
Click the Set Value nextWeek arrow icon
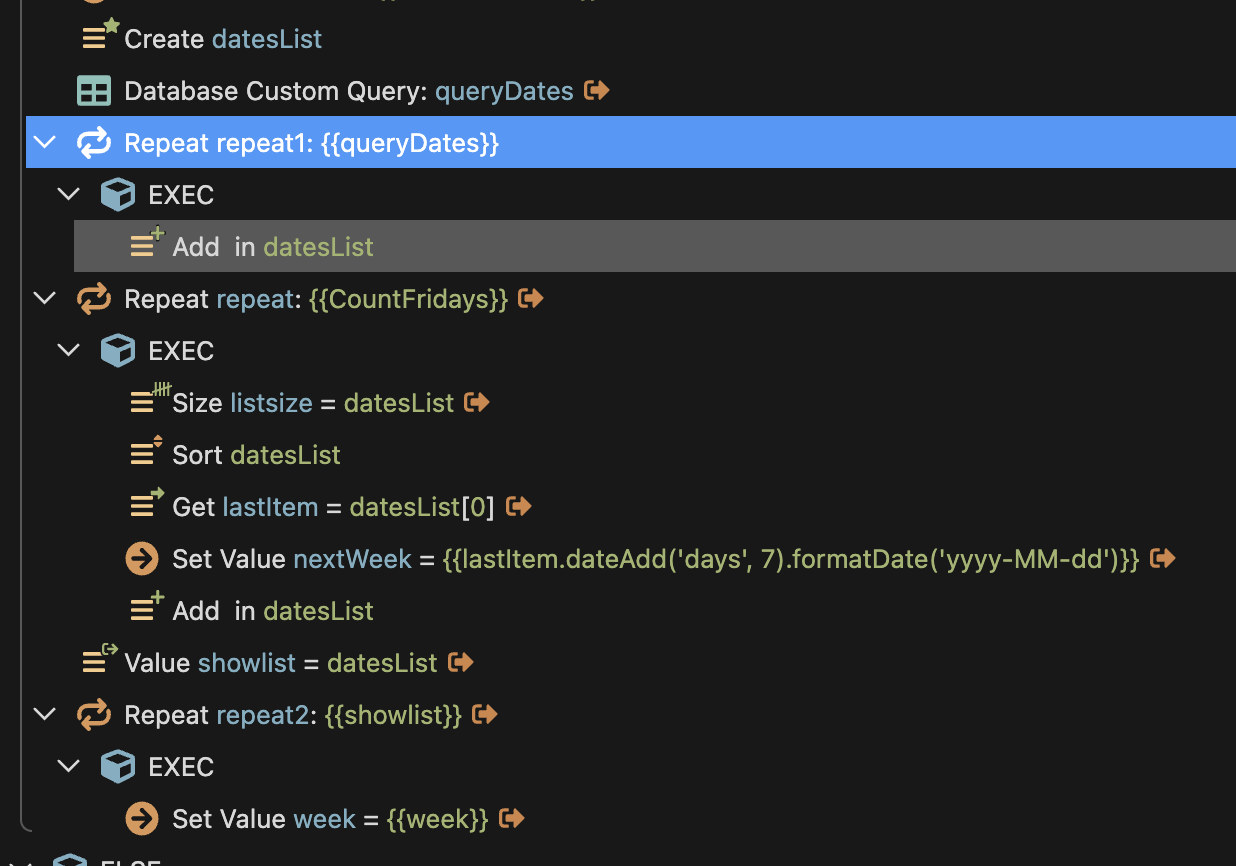(142, 559)
